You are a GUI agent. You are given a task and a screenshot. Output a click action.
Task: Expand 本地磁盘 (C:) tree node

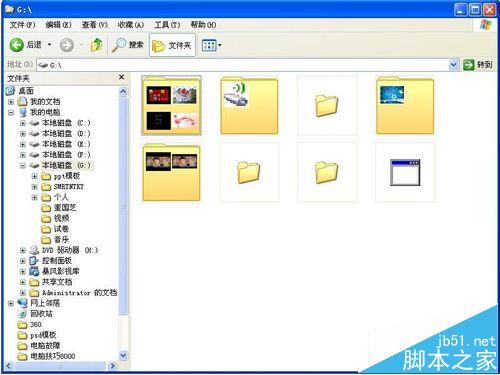[x=23, y=123]
